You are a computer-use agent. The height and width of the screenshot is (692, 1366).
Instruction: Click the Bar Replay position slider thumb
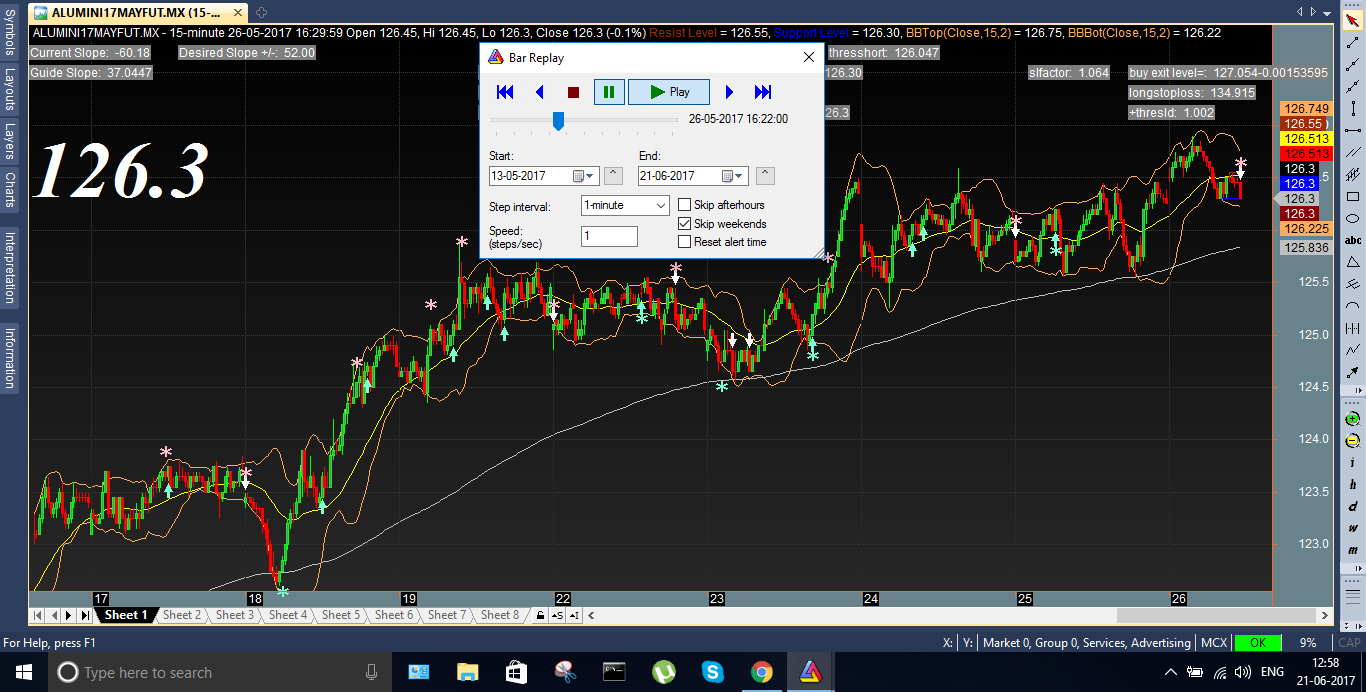click(558, 121)
